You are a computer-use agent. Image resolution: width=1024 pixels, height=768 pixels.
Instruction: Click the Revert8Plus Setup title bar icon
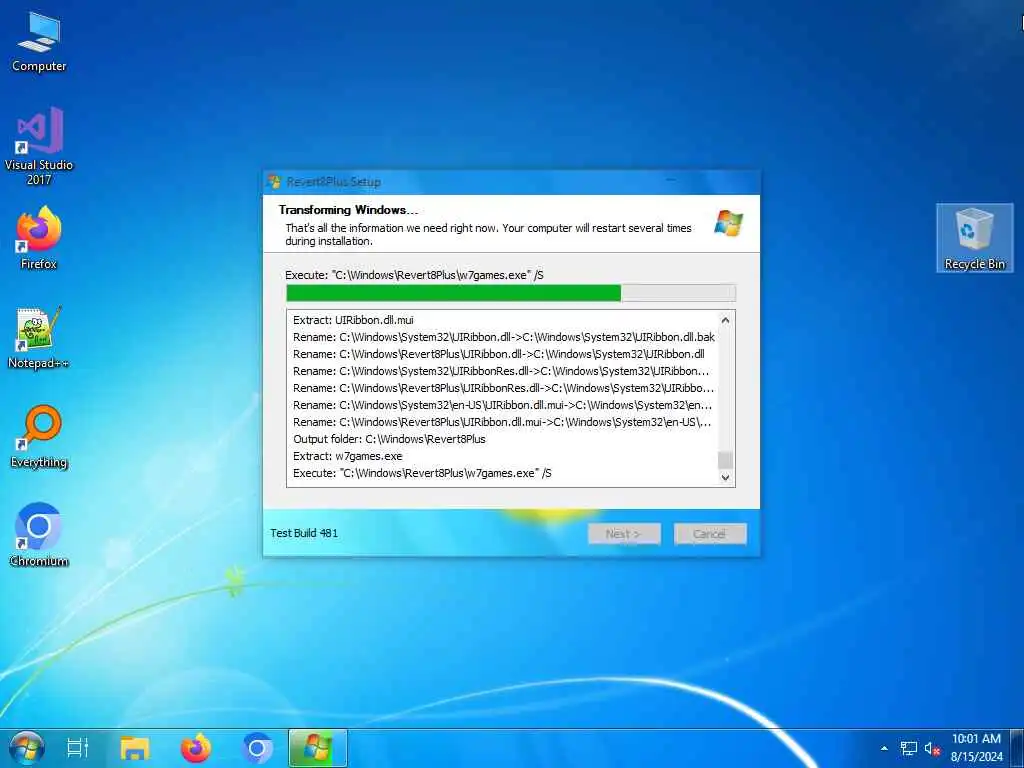click(x=274, y=182)
